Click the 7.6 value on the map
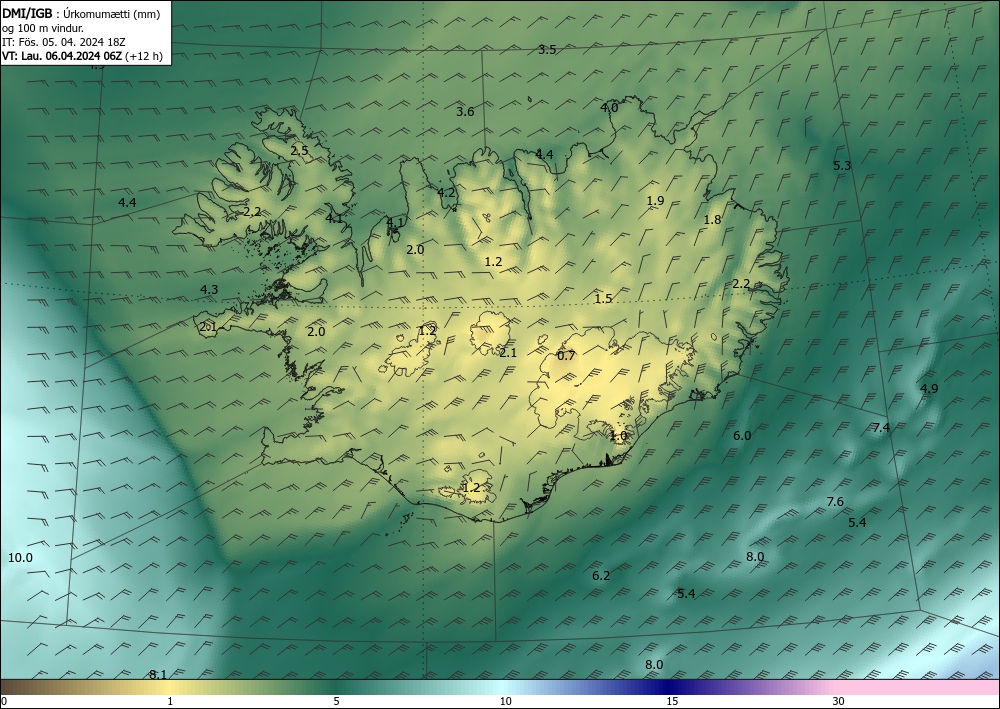The image size is (1000, 709). 835,502
